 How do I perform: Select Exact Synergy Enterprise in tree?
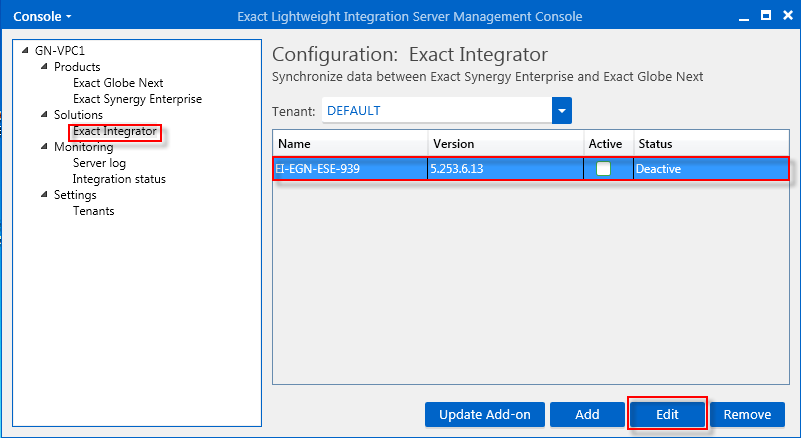click(137, 99)
